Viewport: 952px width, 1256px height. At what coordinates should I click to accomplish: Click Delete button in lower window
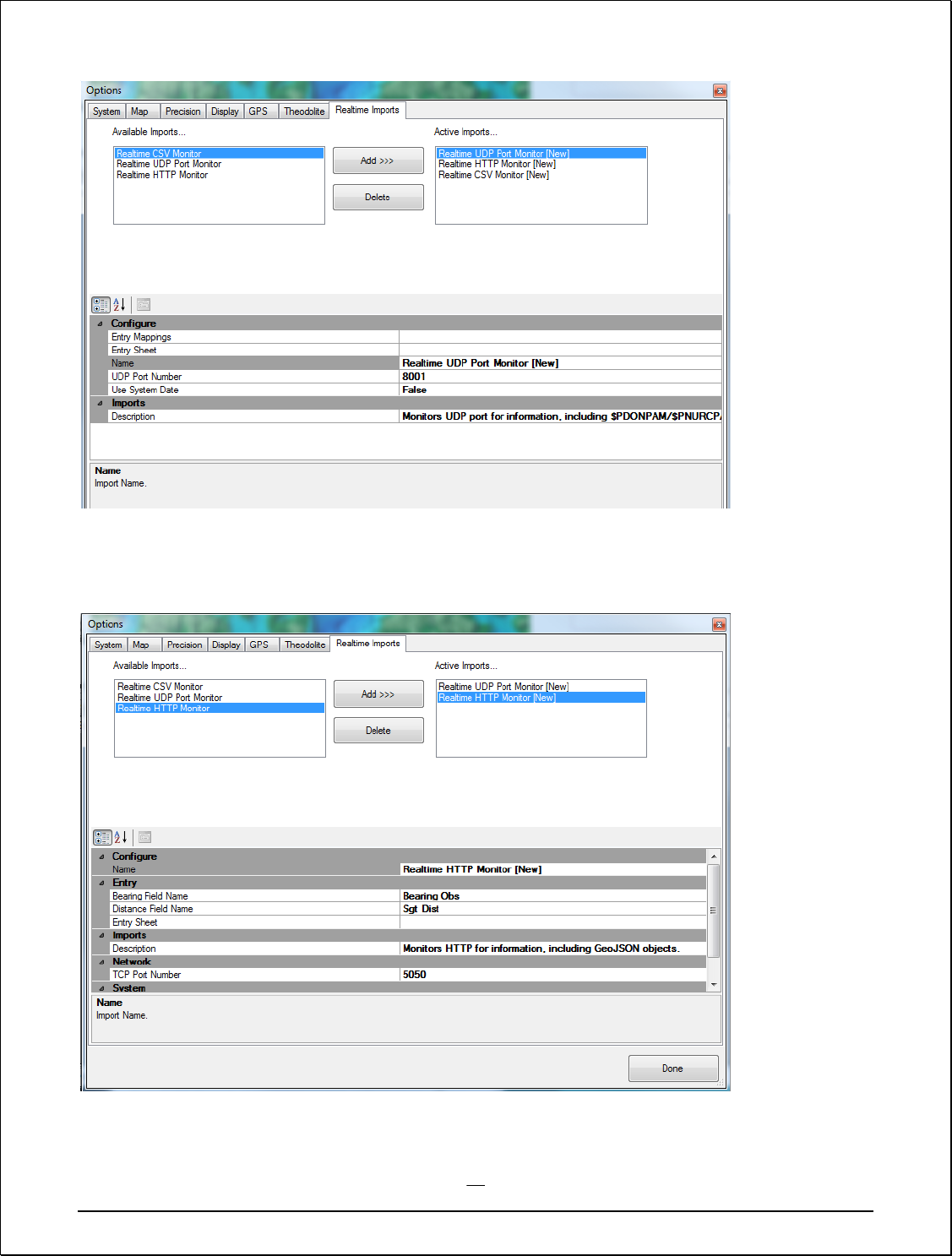(378, 731)
